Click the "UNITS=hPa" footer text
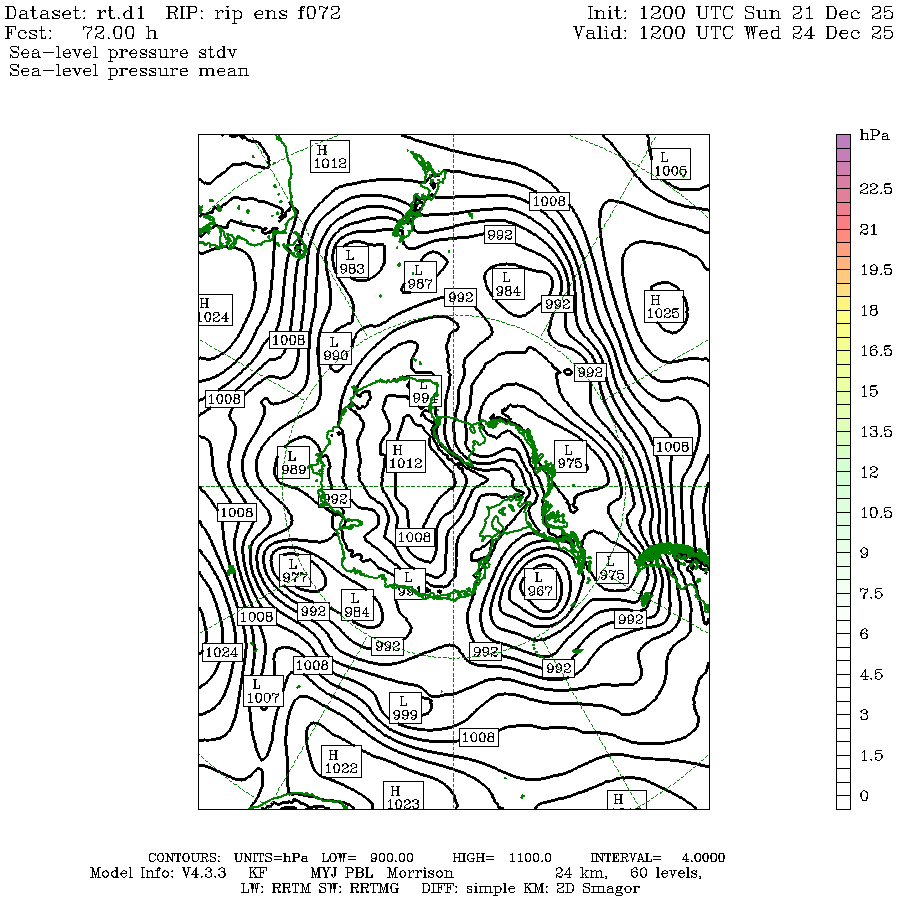The width and height of the screenshot is (900, 900). [271, 858]
